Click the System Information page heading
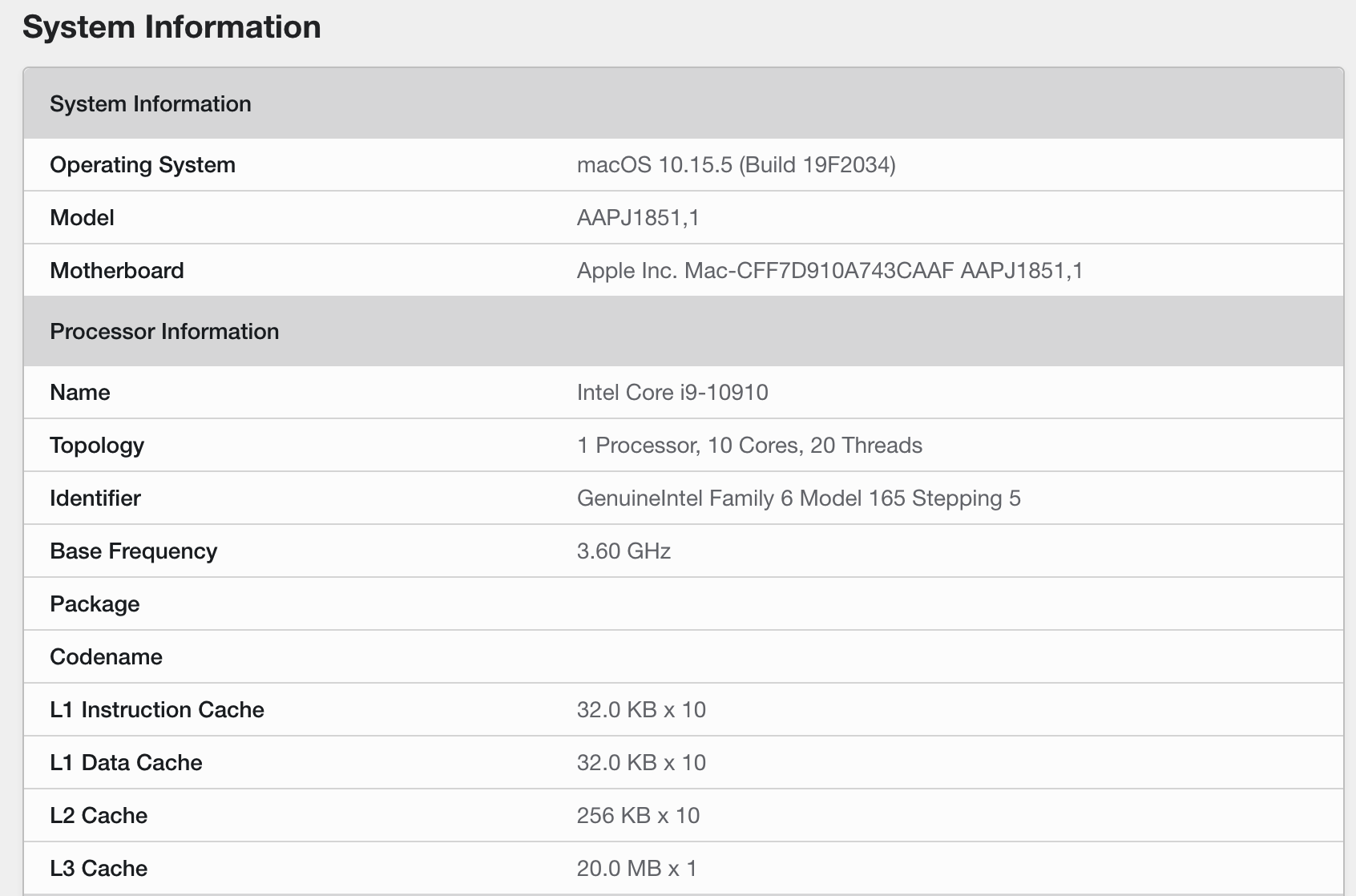1356x896 pixels. (x=172, y=27)
